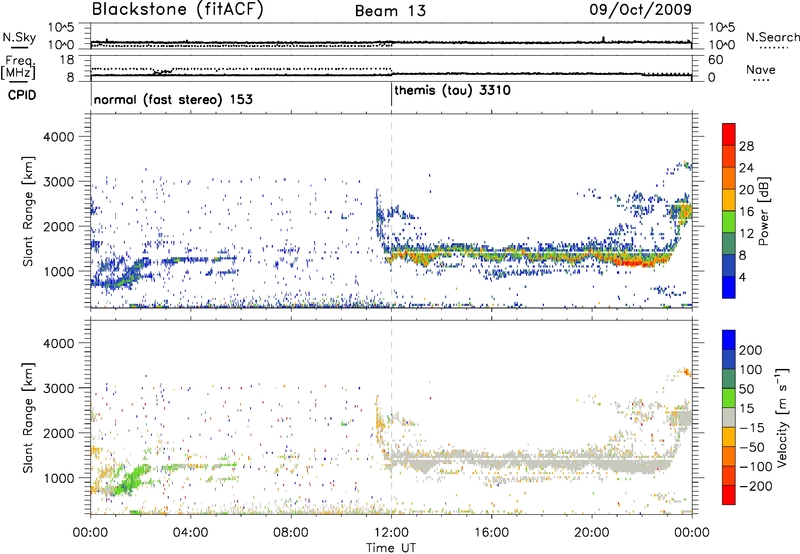The image size is (800, 554).
Task: Click the green velocity scatter near 01:30
Action: [132, 481]
